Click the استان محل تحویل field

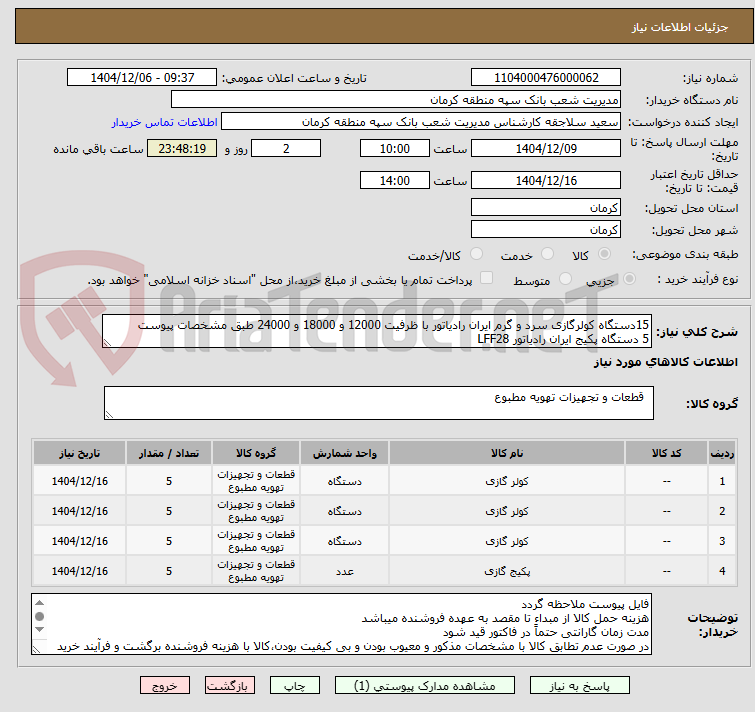pyautogui.click(x=546, y=207)
